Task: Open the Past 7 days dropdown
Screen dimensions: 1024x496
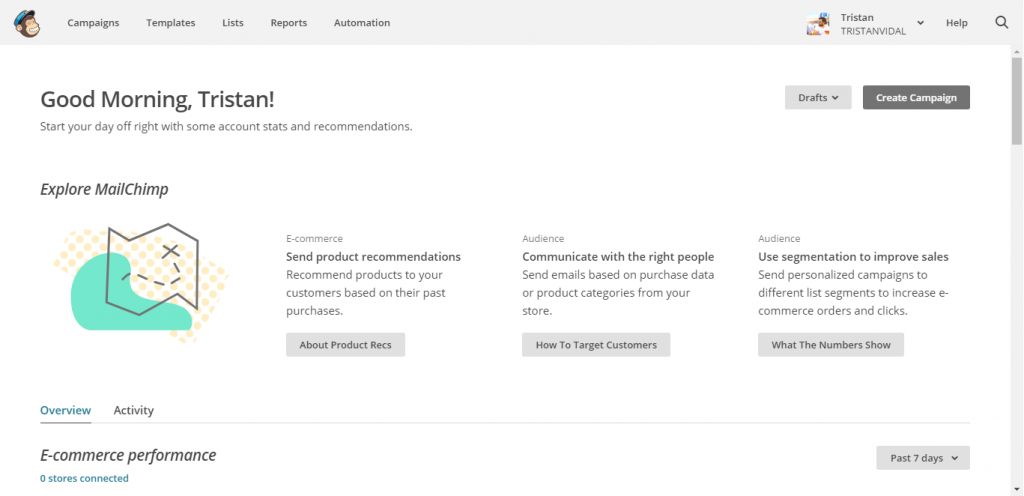Action: coord(923,457)
